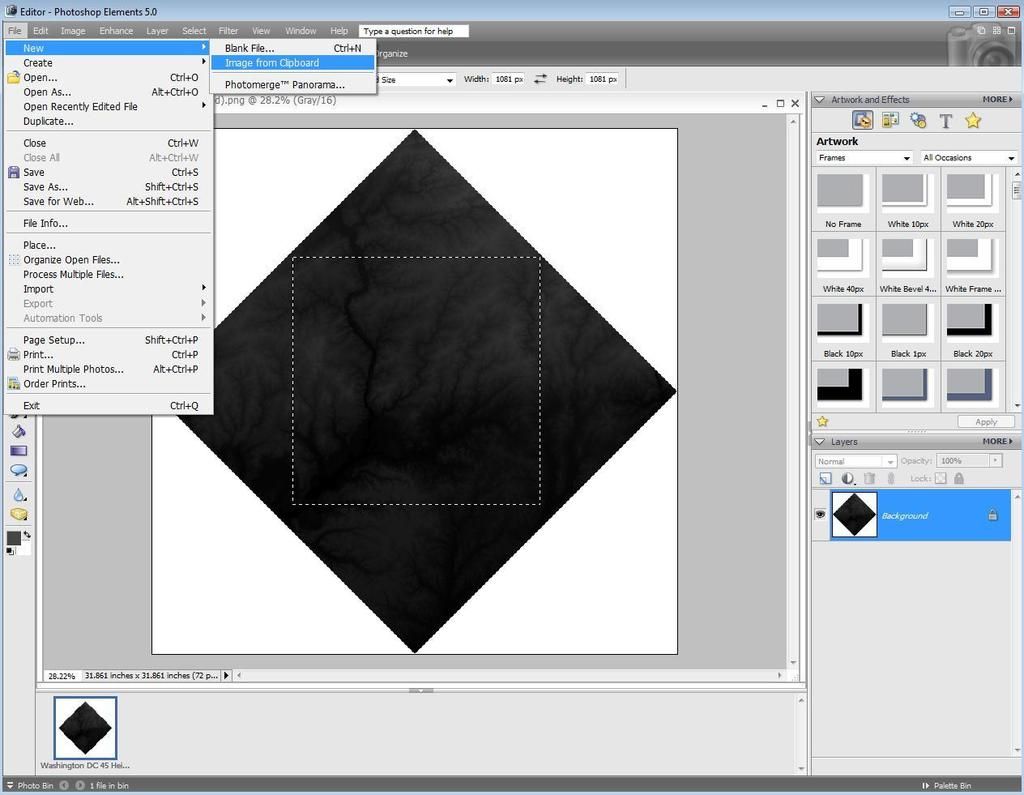Choose Image from Clipboard in submenu
The height and width of the screenshot is (795, 1024).
(272, 63)
